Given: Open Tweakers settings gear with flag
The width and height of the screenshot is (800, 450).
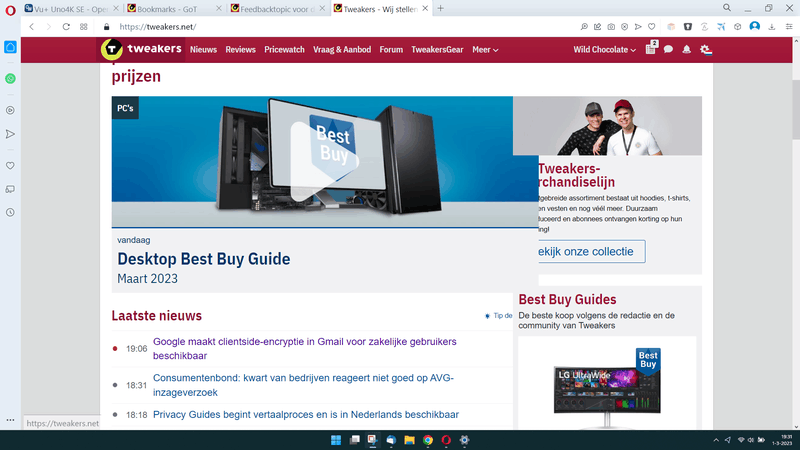Looking at the screenshot, I should (x=706, y=49).
